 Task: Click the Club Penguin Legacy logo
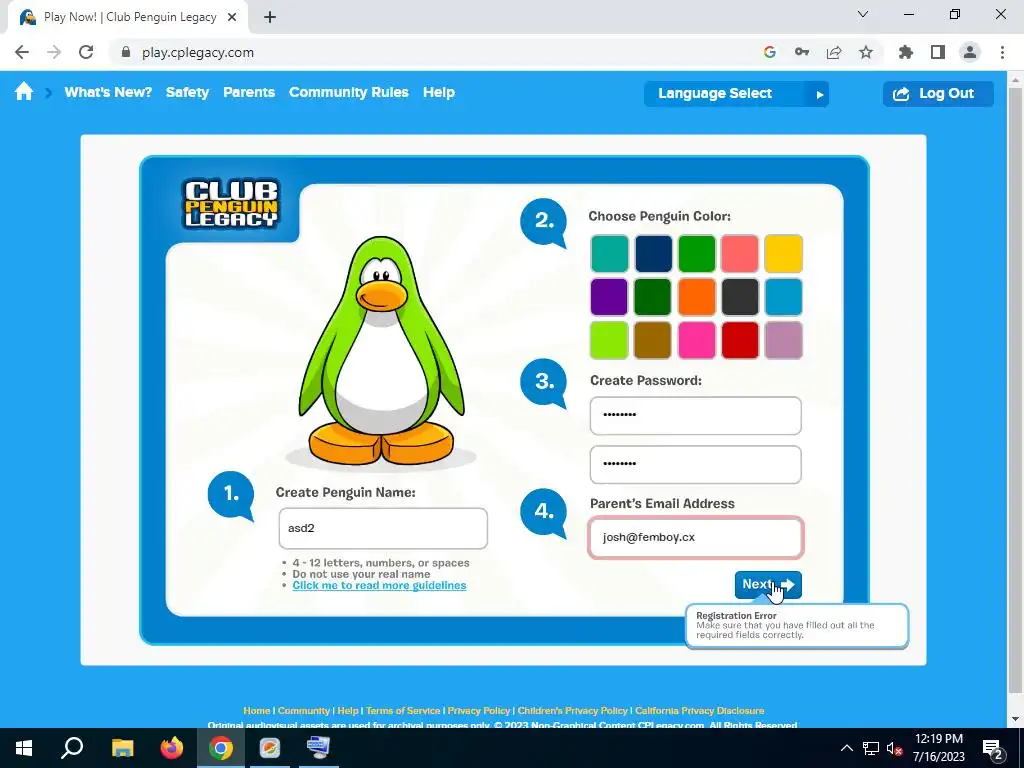pos(231,204)
